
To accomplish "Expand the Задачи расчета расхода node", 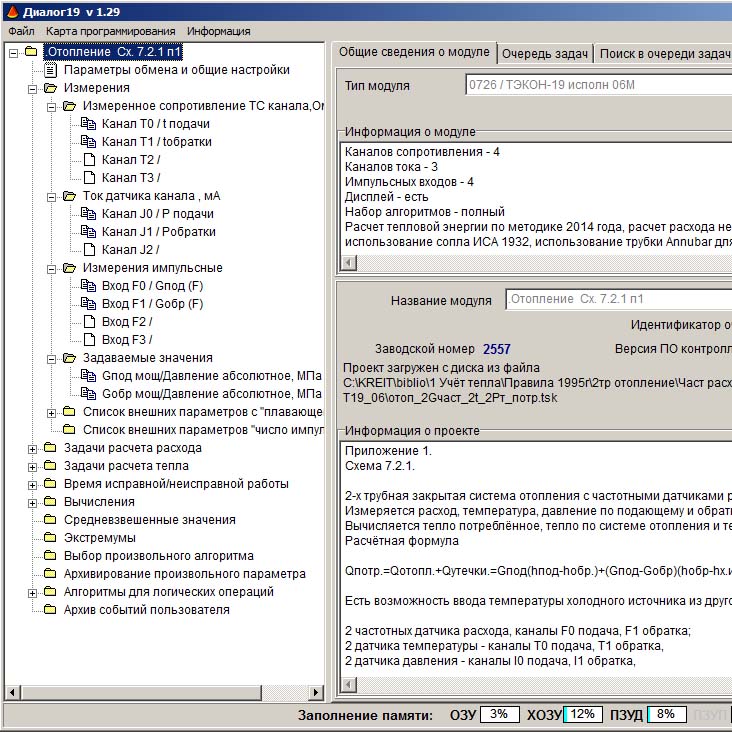I will 32,448.
